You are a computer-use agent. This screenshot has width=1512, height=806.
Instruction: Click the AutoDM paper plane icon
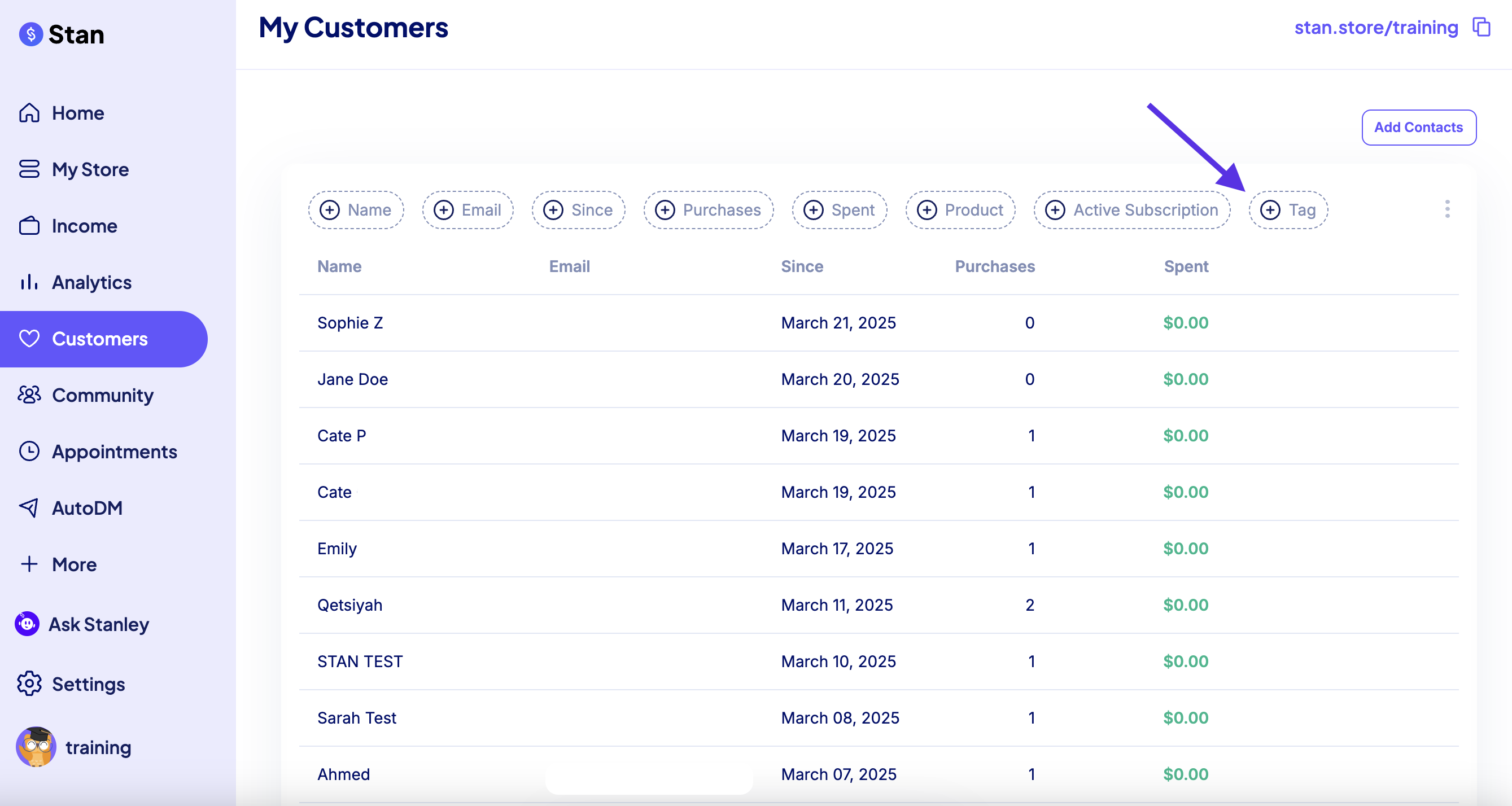pyautogui.click(x=29, y=507)
